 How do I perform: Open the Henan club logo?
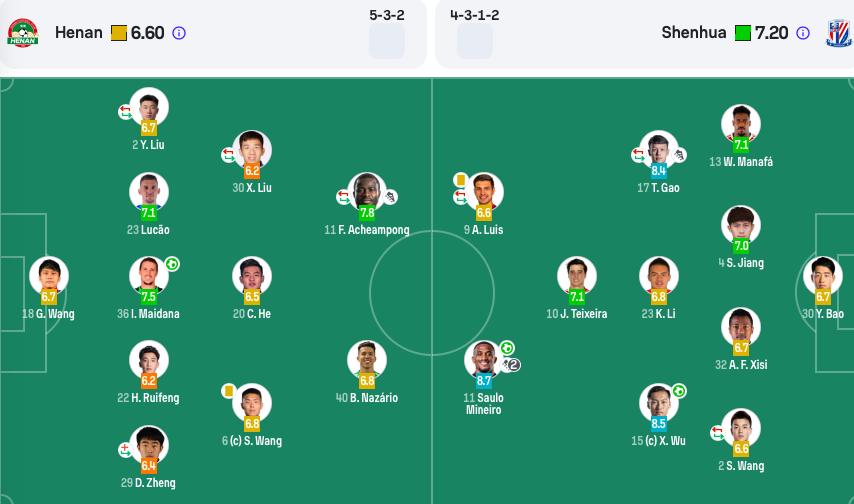point(23,33)
